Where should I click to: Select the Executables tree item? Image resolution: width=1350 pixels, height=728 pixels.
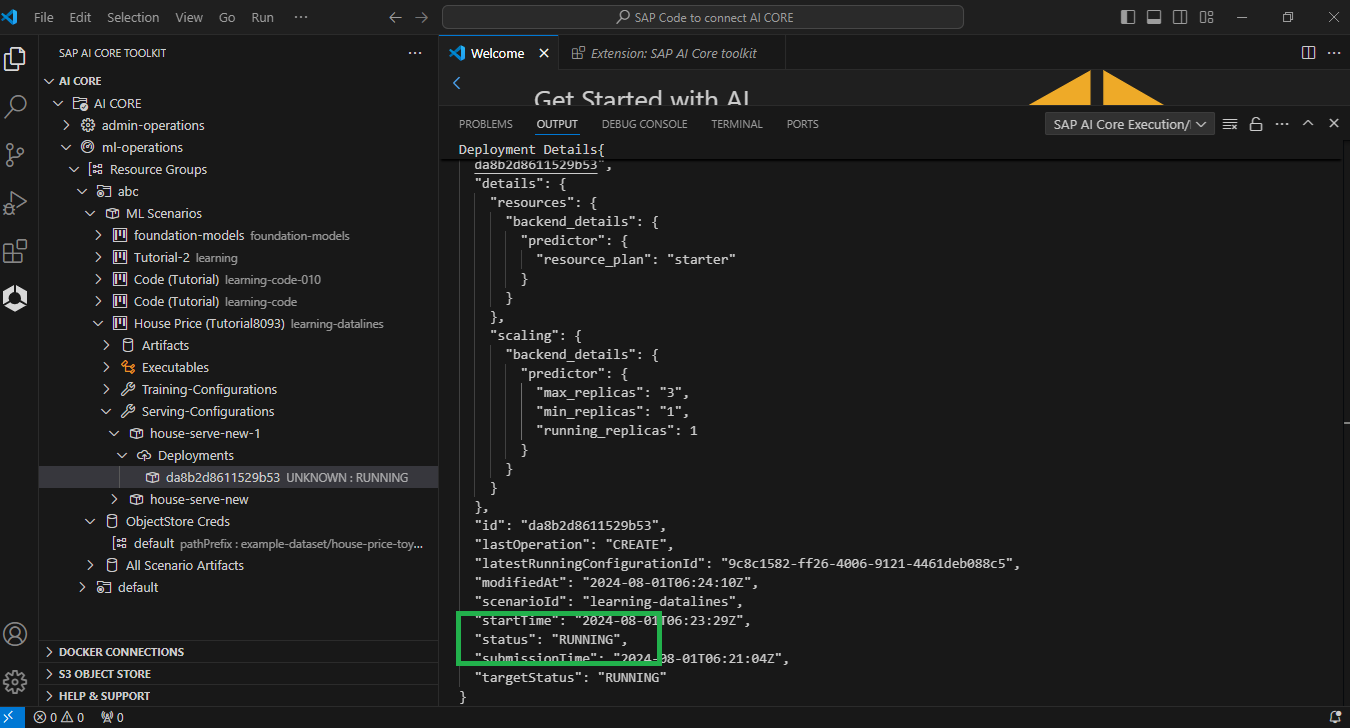(238, 367)
